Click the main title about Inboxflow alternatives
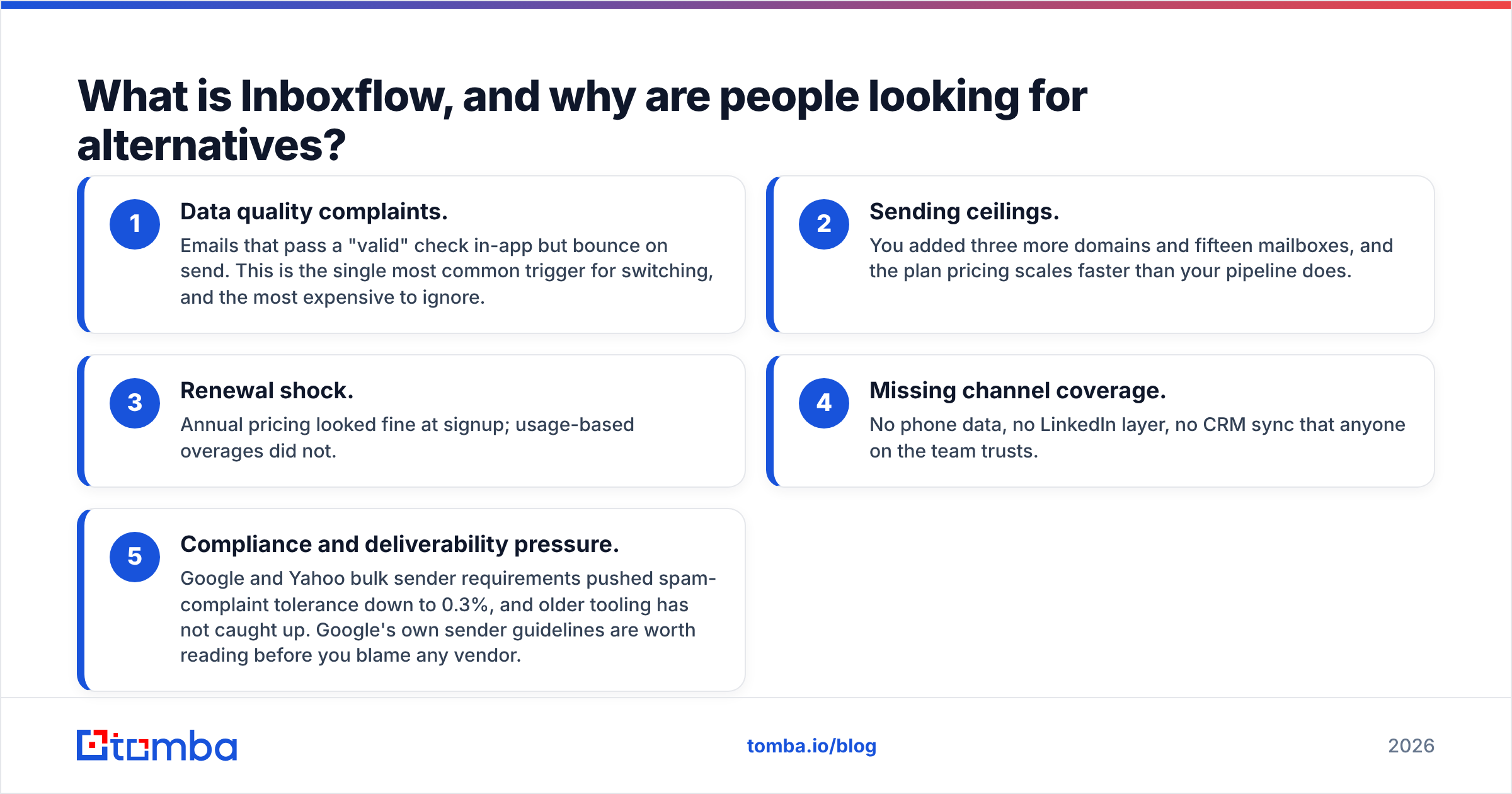 pos(582,120)
